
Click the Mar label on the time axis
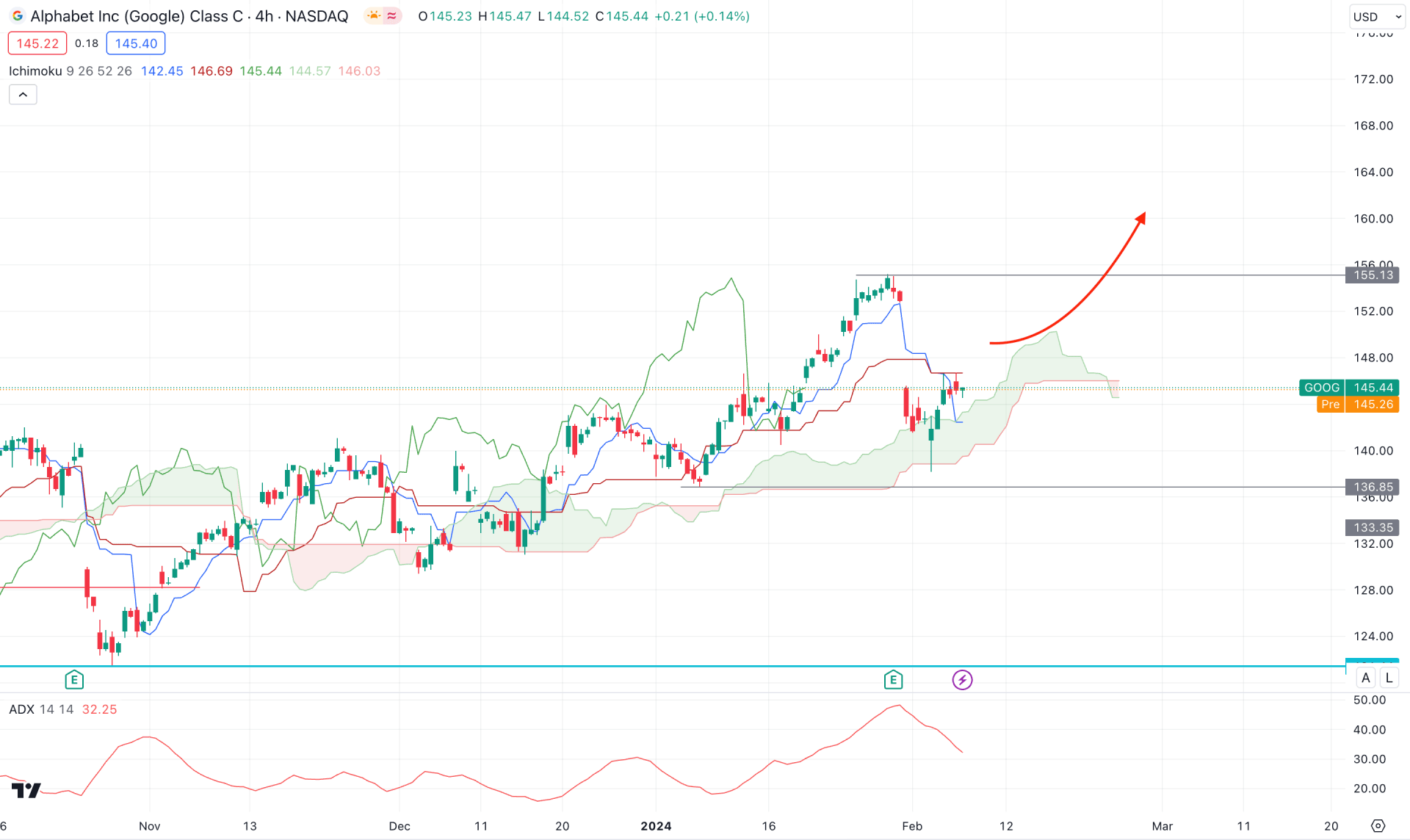pos(1163,826)
